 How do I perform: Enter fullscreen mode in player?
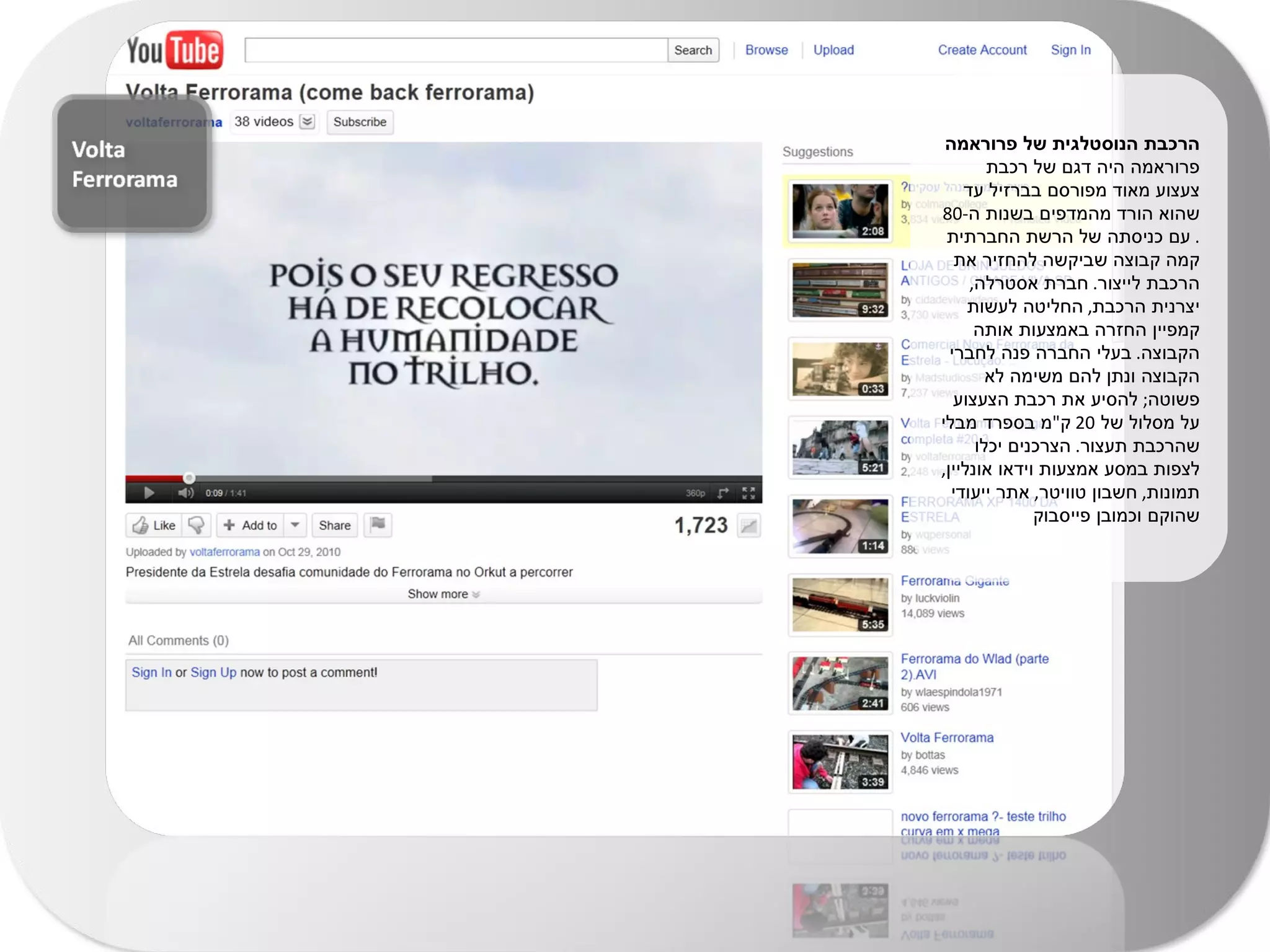click(748, 493)
